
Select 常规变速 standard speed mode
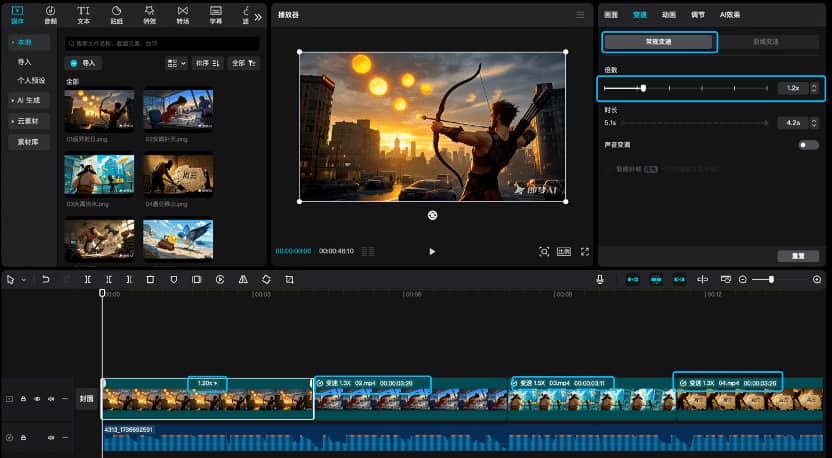coord(658,42)
